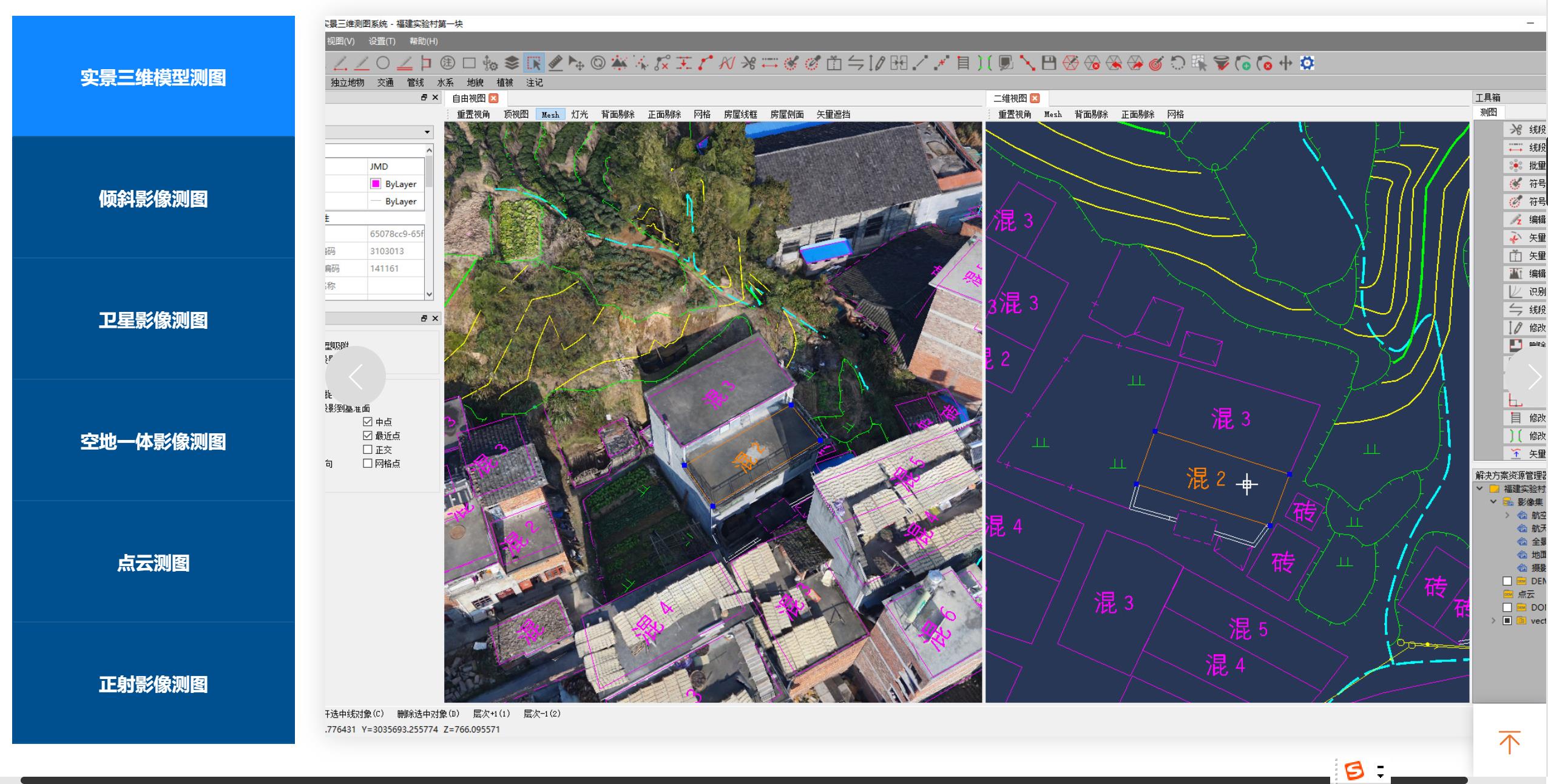Select 倾斜影像测图 in the left sidebar
Screen dimensions: 1548x784
click(154, 198)
